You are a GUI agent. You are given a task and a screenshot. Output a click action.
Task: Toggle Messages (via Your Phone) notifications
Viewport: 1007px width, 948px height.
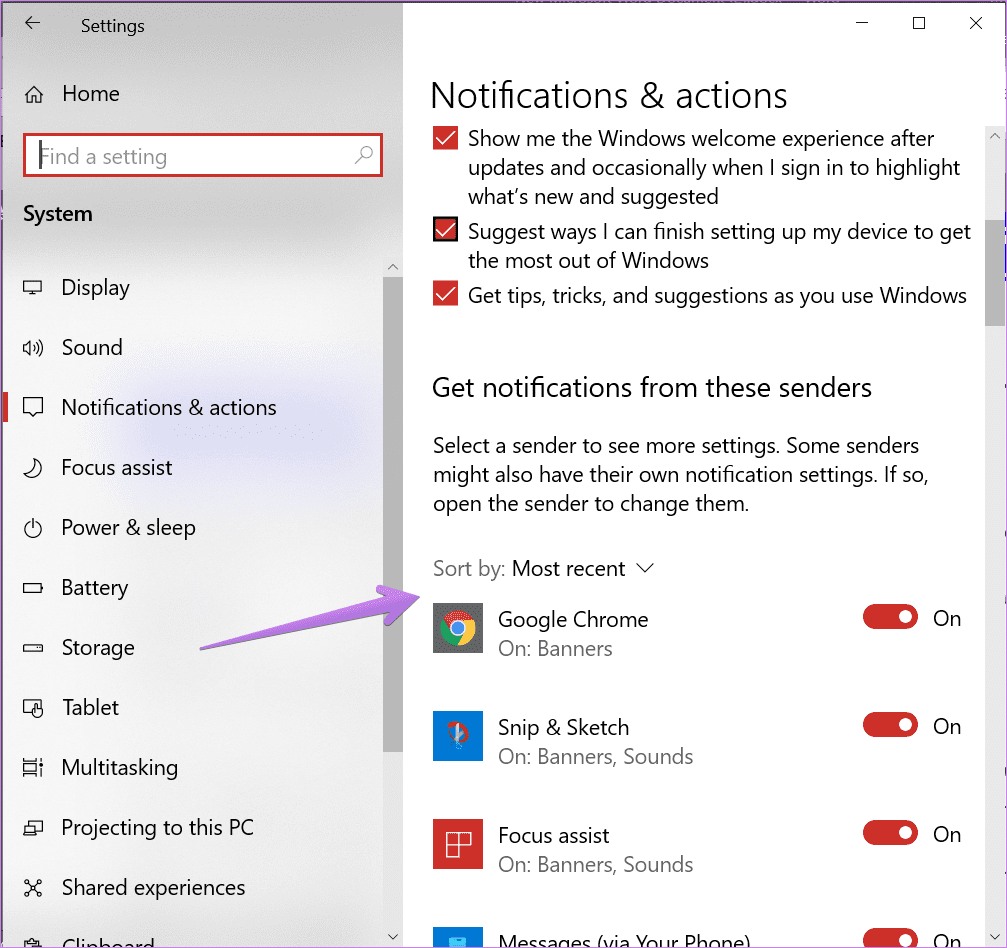click(890, 938)
